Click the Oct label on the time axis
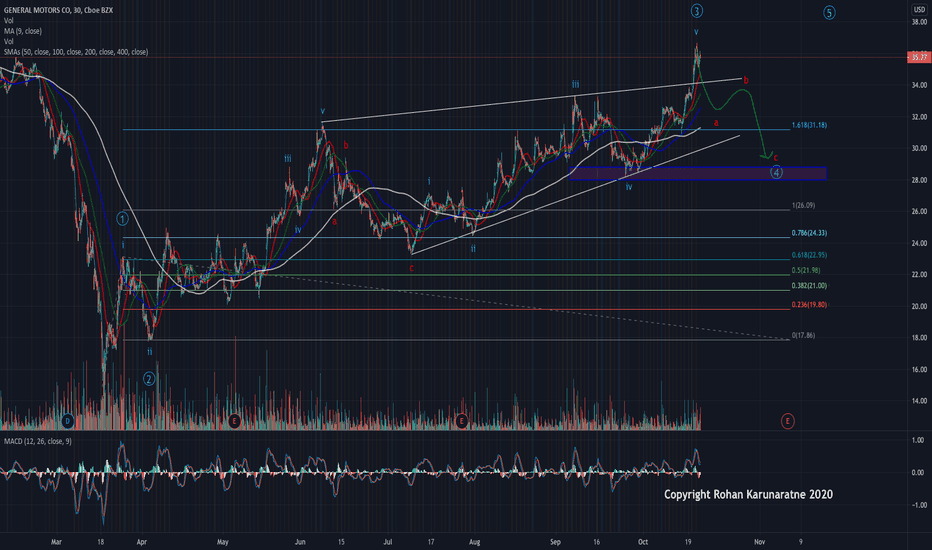The width and height of the screenshot is (932, 550). [643, 542]
